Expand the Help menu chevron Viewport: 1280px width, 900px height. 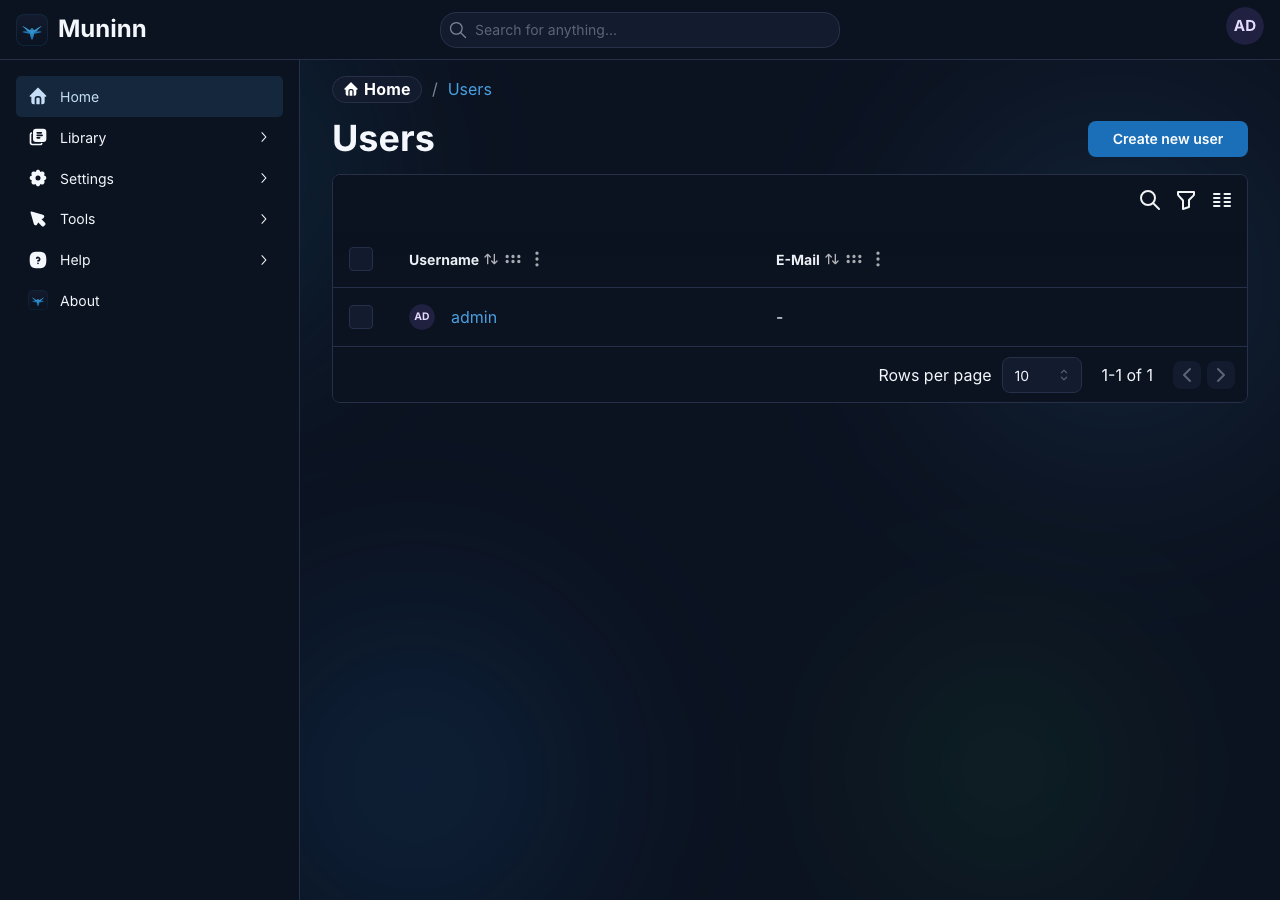pos(264,260)
